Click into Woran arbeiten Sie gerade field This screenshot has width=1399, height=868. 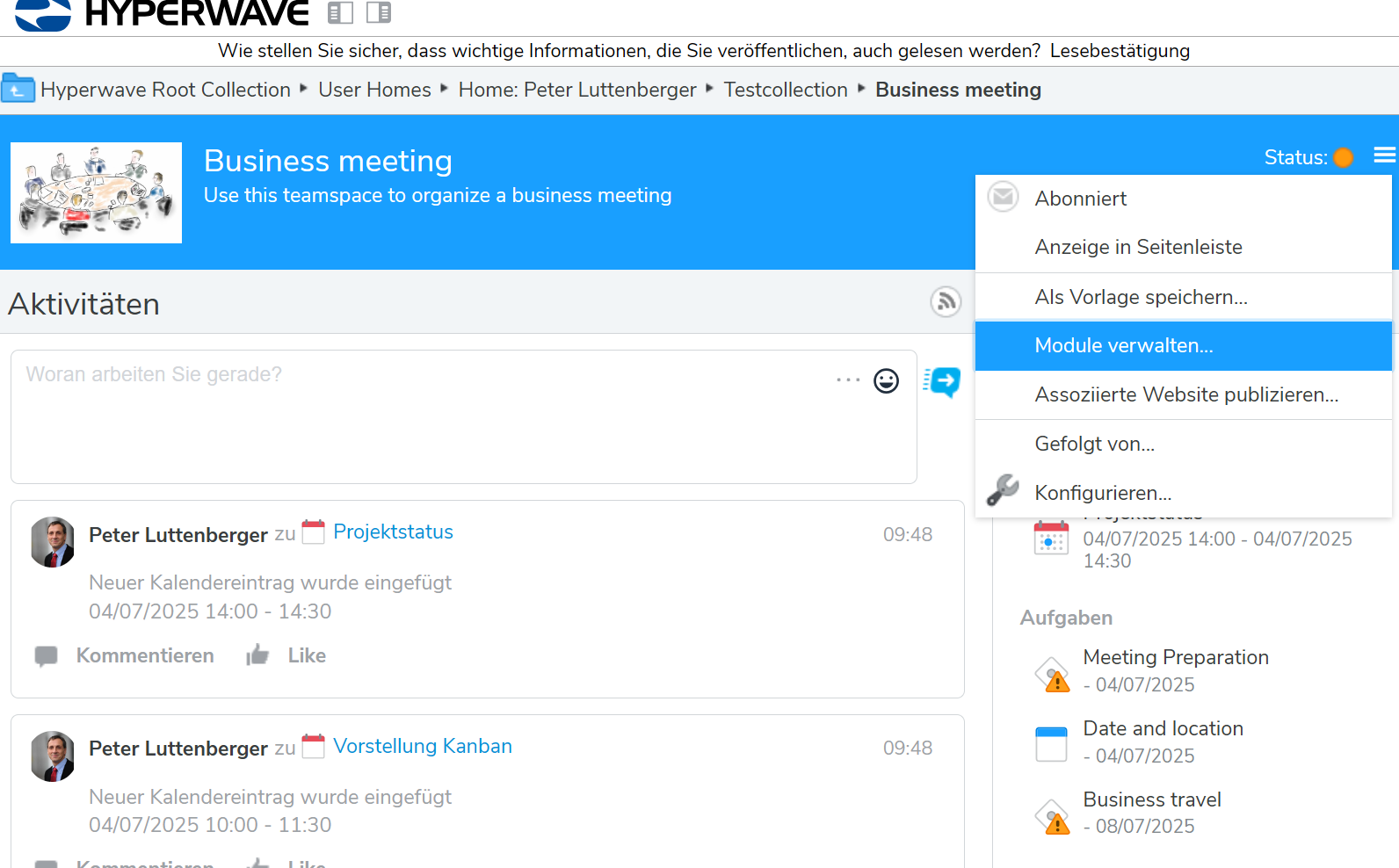point(464,416)
